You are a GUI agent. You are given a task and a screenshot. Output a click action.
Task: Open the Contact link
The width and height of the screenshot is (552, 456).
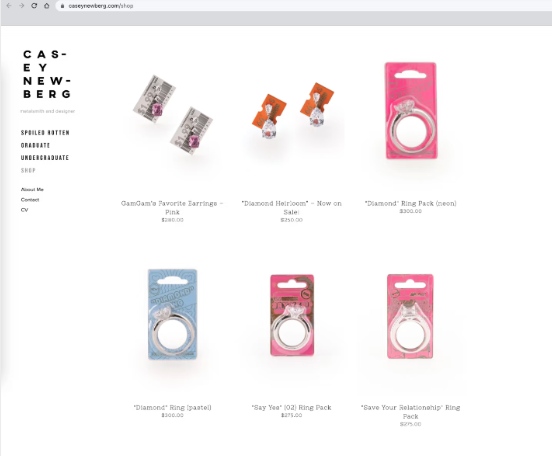30,200
